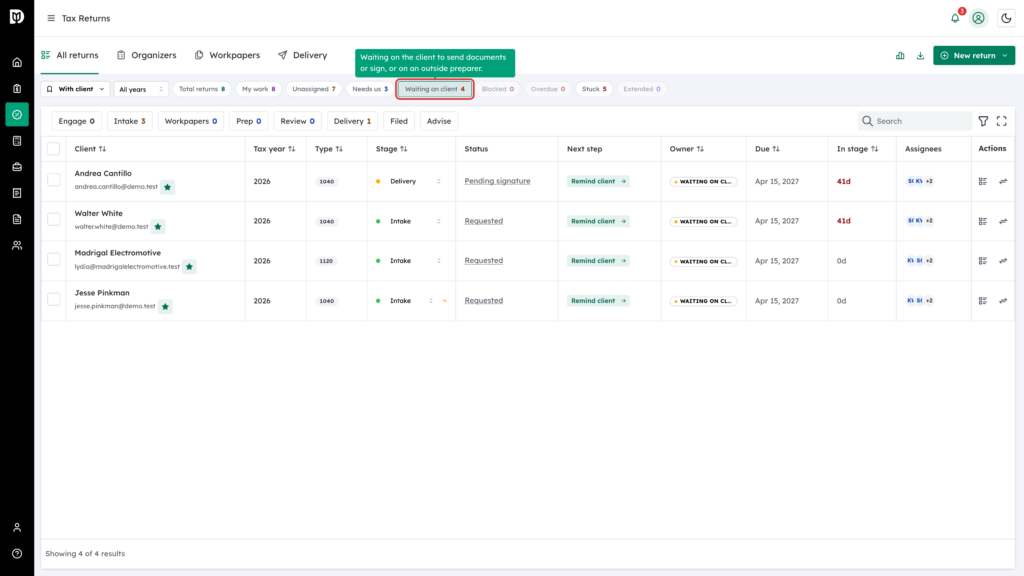
Task: Open the people icon in the sidebar
Action: (x=17, y=246)
